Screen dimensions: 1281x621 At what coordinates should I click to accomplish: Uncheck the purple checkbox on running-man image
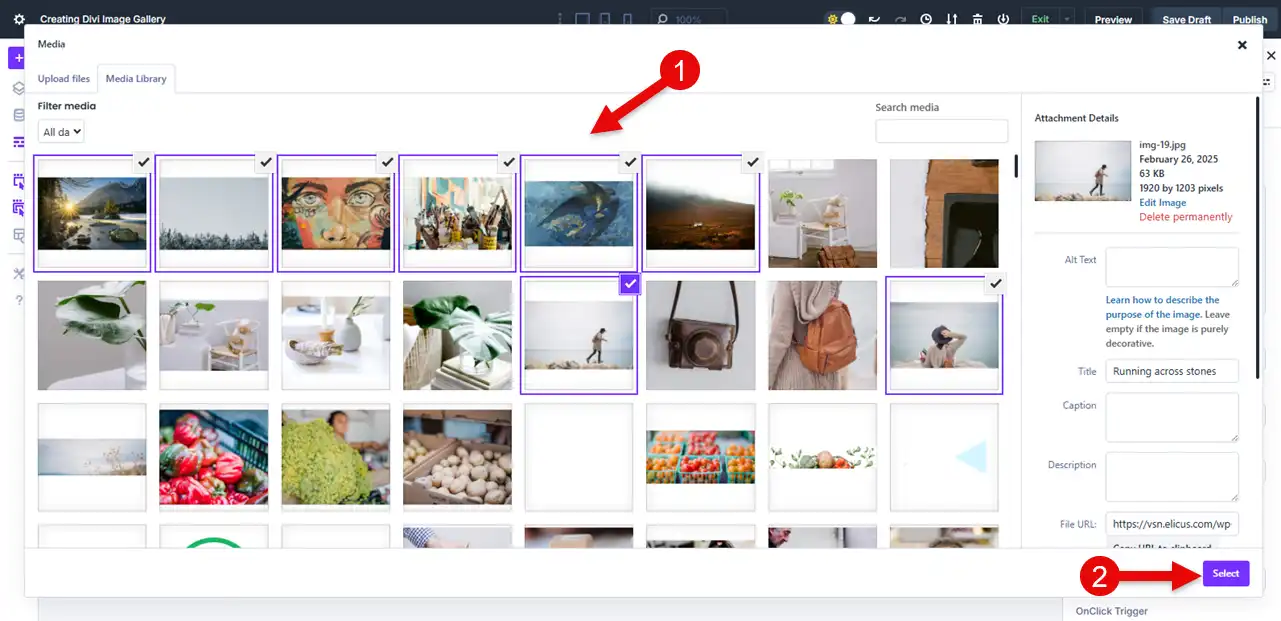(x=630, y=284)
